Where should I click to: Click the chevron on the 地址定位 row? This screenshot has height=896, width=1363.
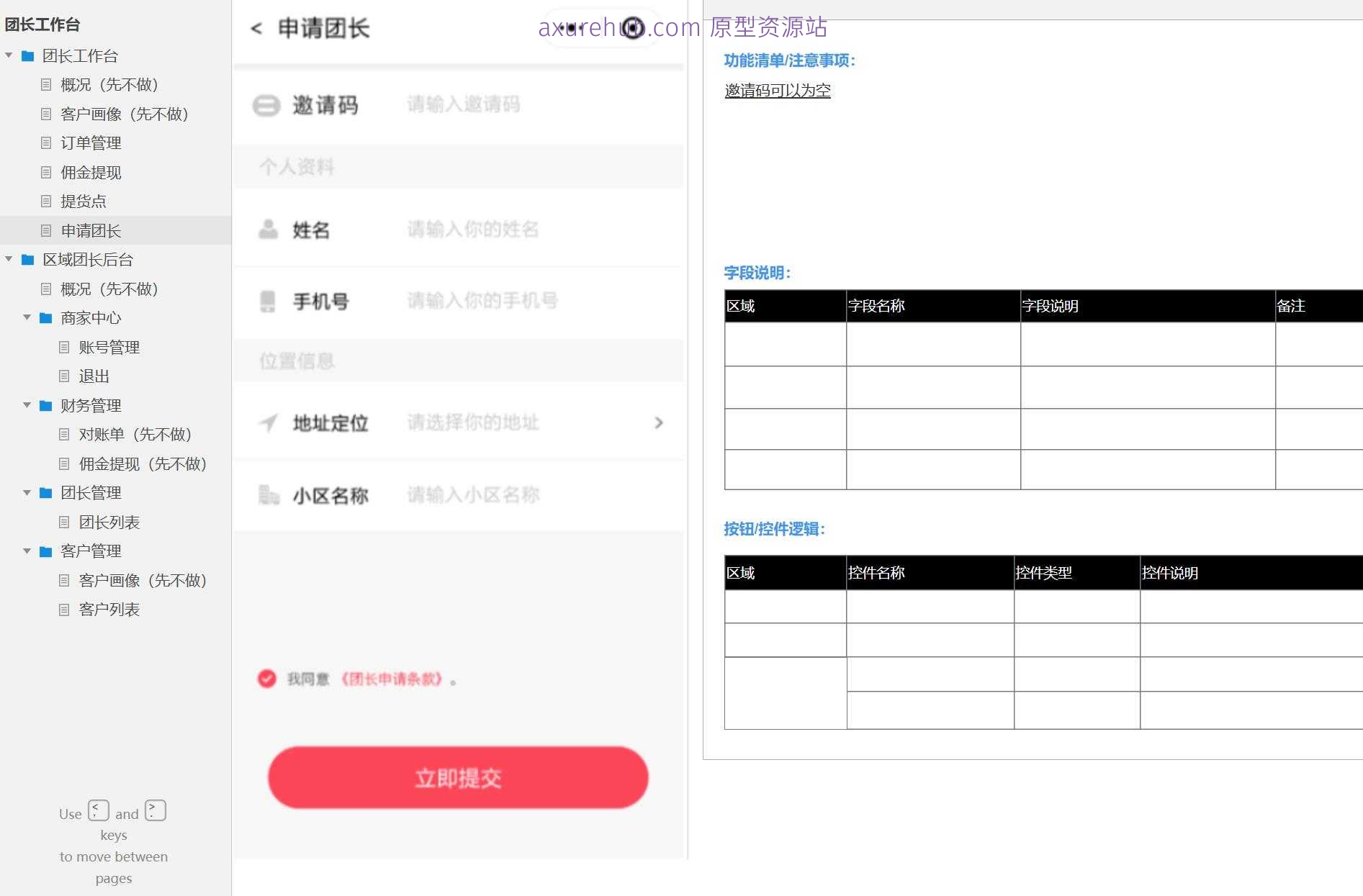point(659,423)
